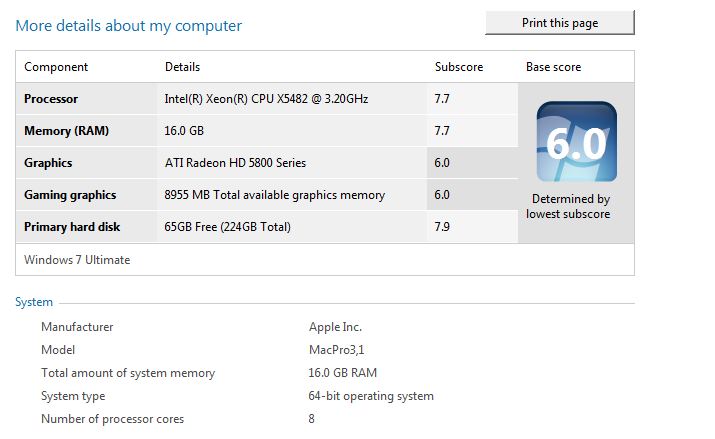
Task: Click the 64-bit operating system value
Action: click(x=371, y=396)
